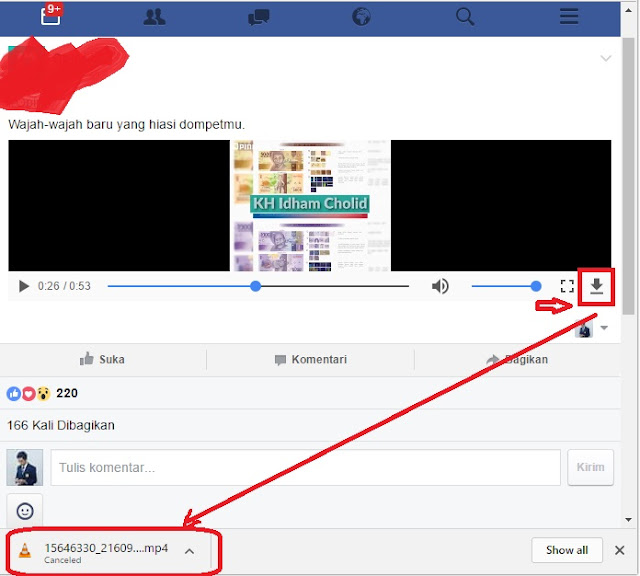Open the friend requests icon
The image size is (640, 576).
coord(155,17)
